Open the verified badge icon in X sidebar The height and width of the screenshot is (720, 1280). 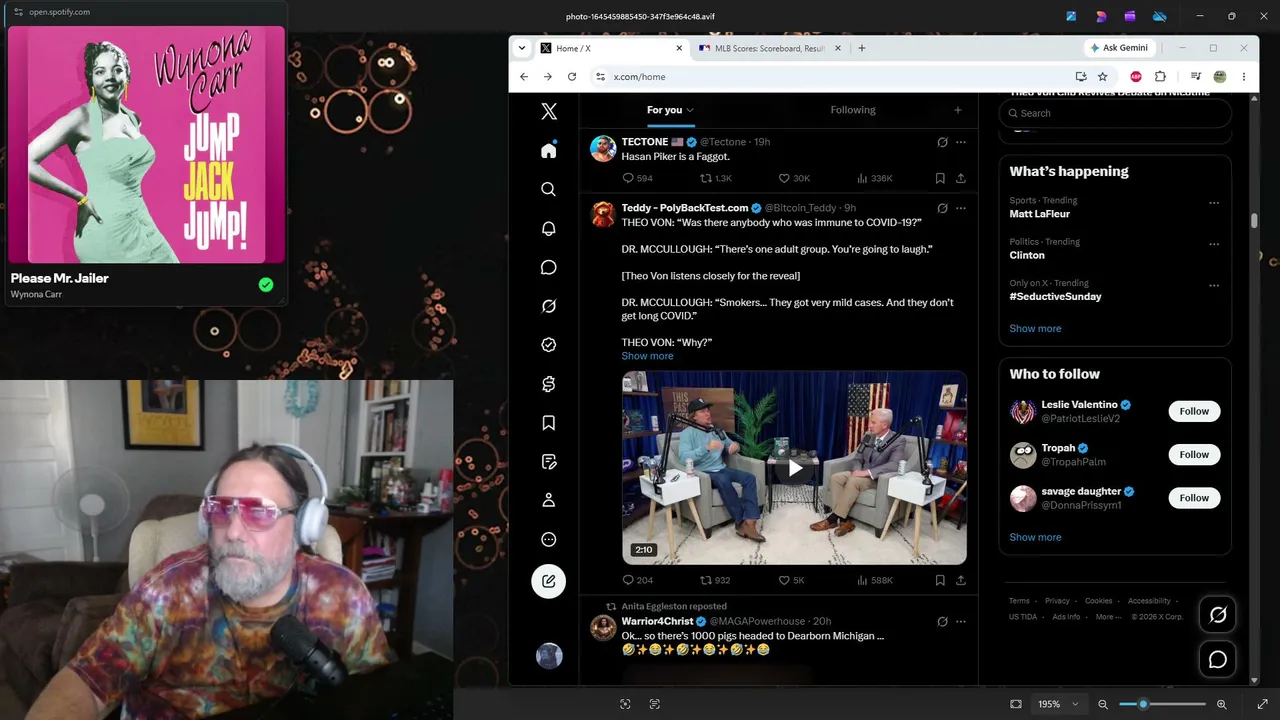pos(548,345)
